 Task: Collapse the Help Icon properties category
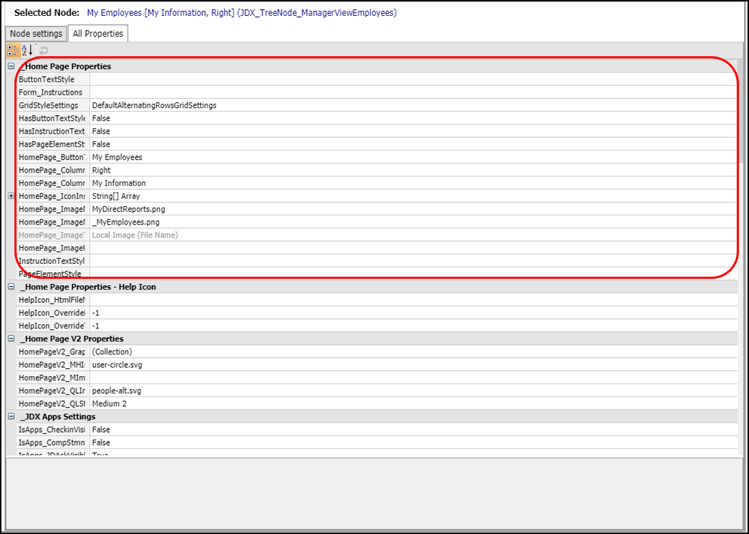point(11,287)
